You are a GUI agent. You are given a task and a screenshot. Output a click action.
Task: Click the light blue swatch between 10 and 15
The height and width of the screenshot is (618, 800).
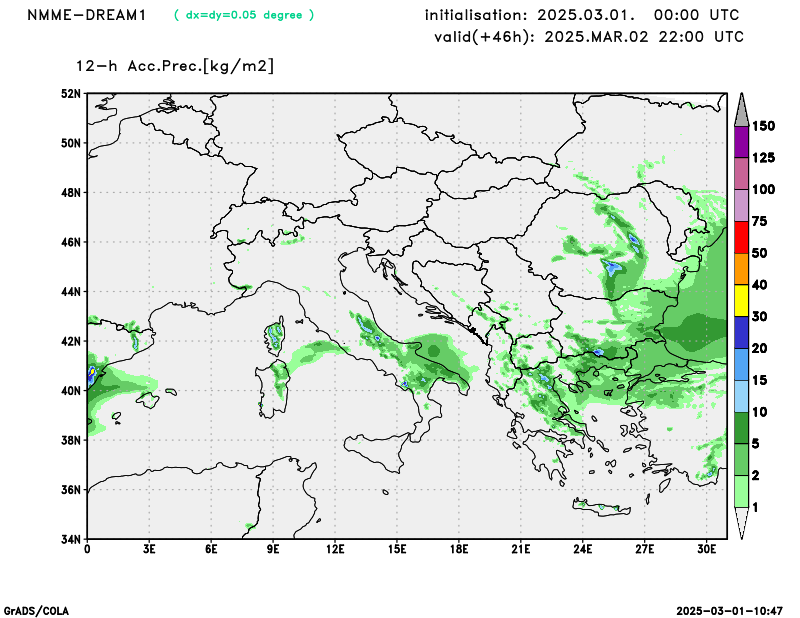[741, 396]
